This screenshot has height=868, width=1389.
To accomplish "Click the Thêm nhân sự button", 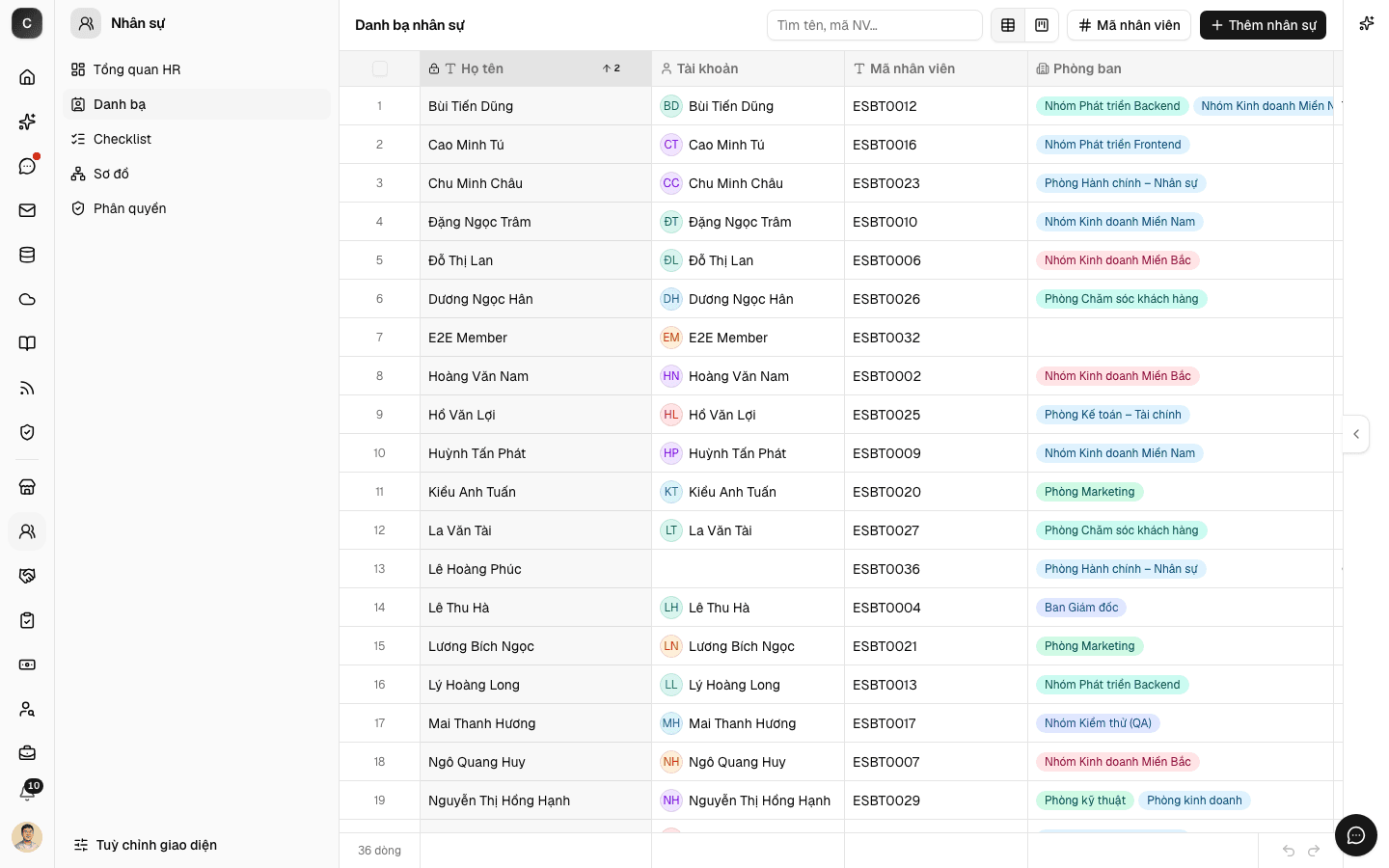I will click(x=1263, y=25).
